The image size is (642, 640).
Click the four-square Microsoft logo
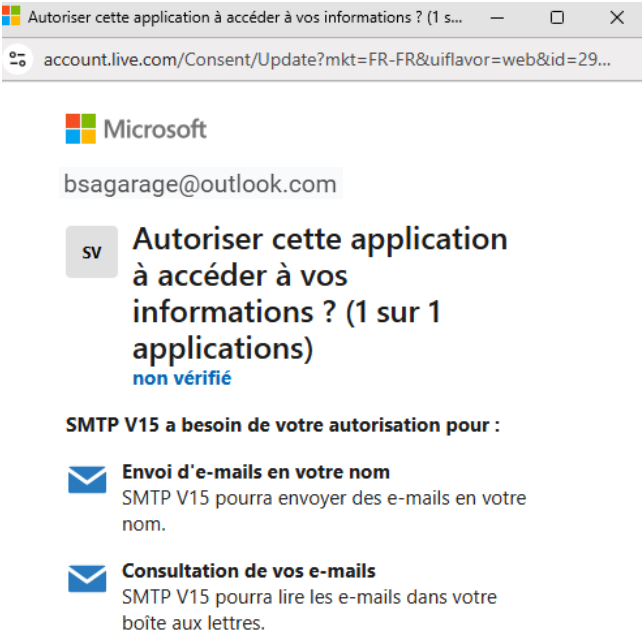pos(80,129)
